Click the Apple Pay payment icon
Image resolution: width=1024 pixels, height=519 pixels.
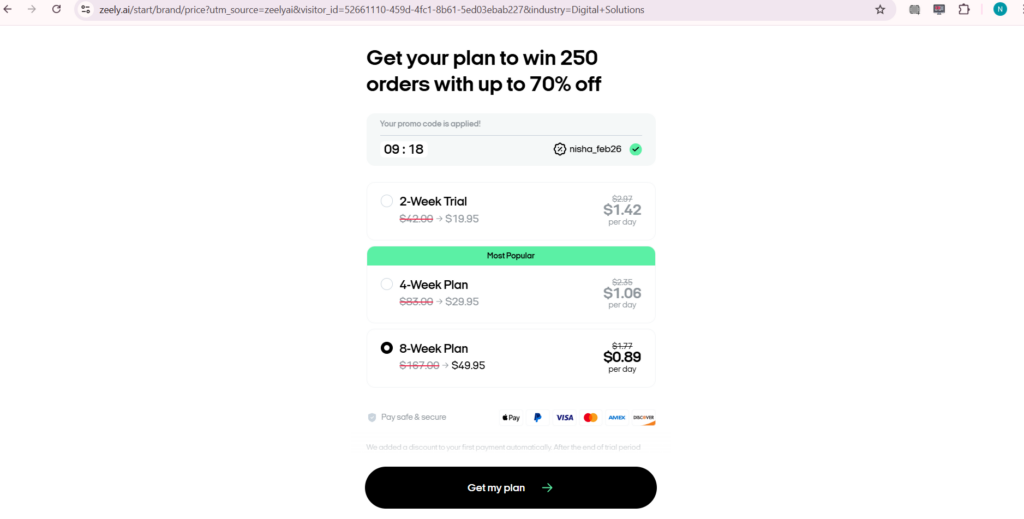511,417
